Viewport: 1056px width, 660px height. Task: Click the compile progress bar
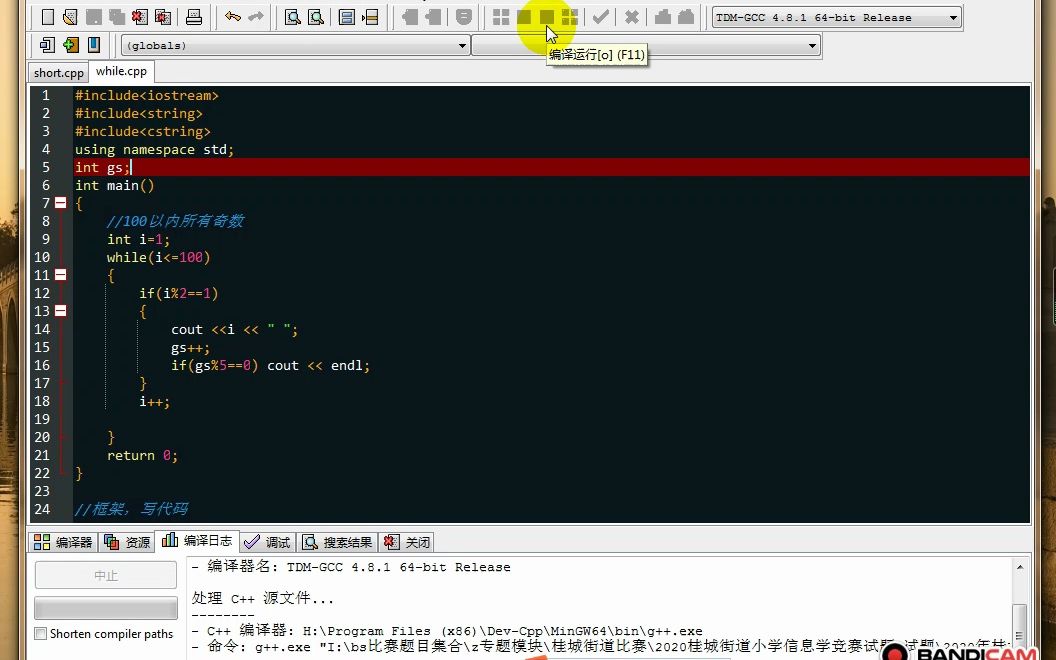click(106, 607)
